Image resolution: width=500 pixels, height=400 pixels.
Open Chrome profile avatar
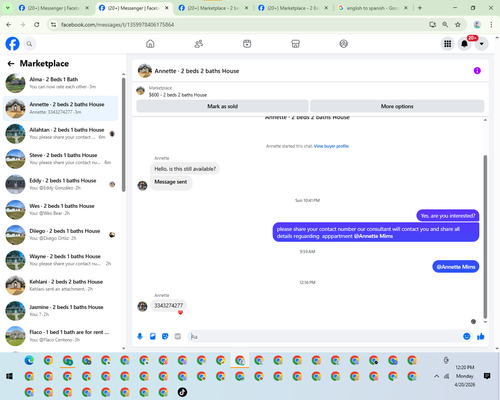[477, 24]
